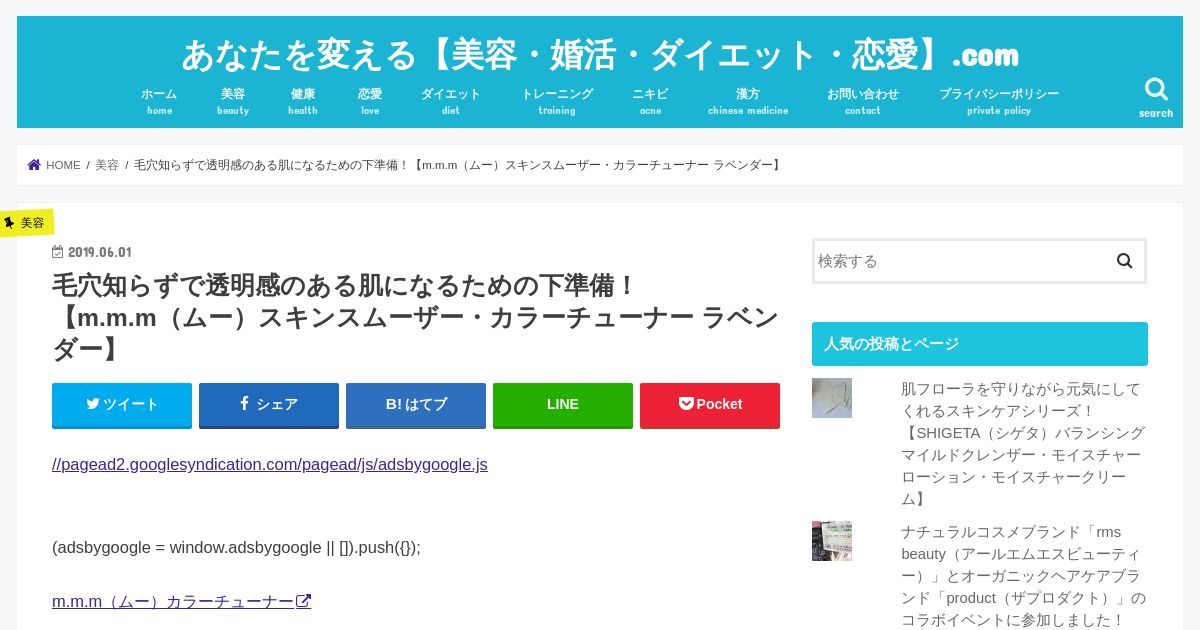
Task: Share on Facebook with シェア button
Action: coord(269,405)
